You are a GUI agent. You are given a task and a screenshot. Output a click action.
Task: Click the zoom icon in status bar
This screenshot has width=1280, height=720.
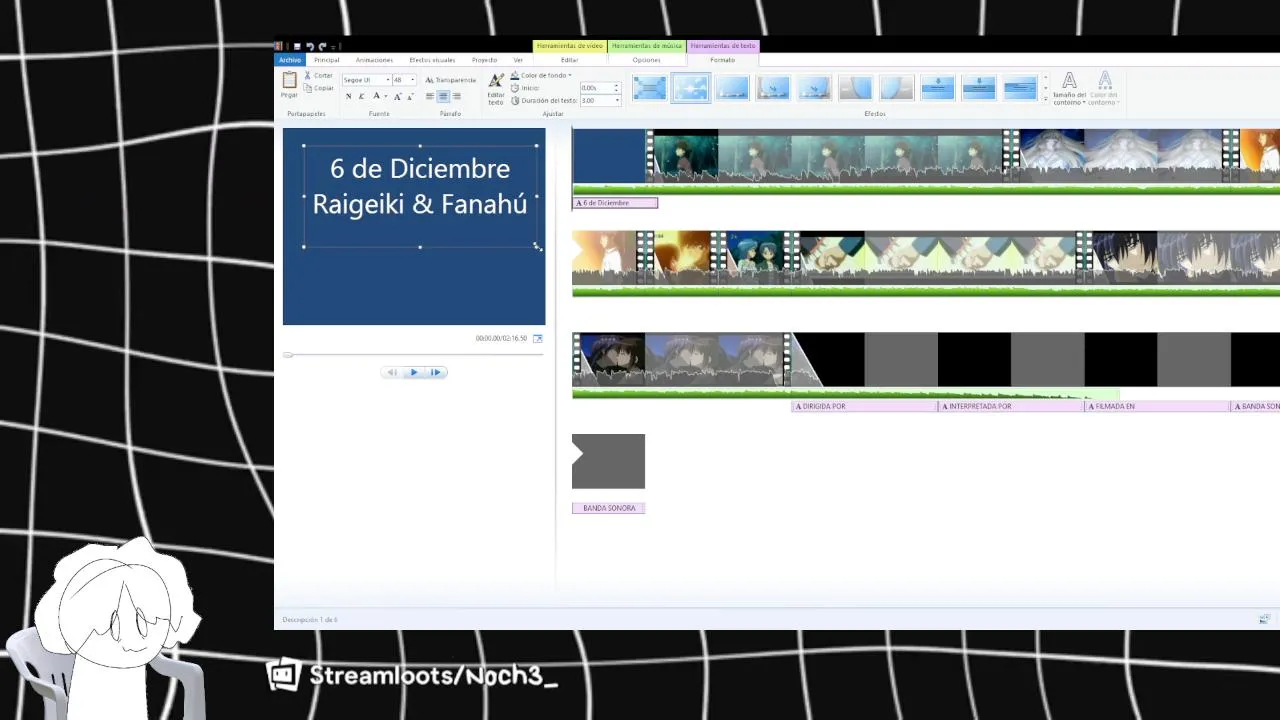pyautogui.click(x=1264, y=619)
